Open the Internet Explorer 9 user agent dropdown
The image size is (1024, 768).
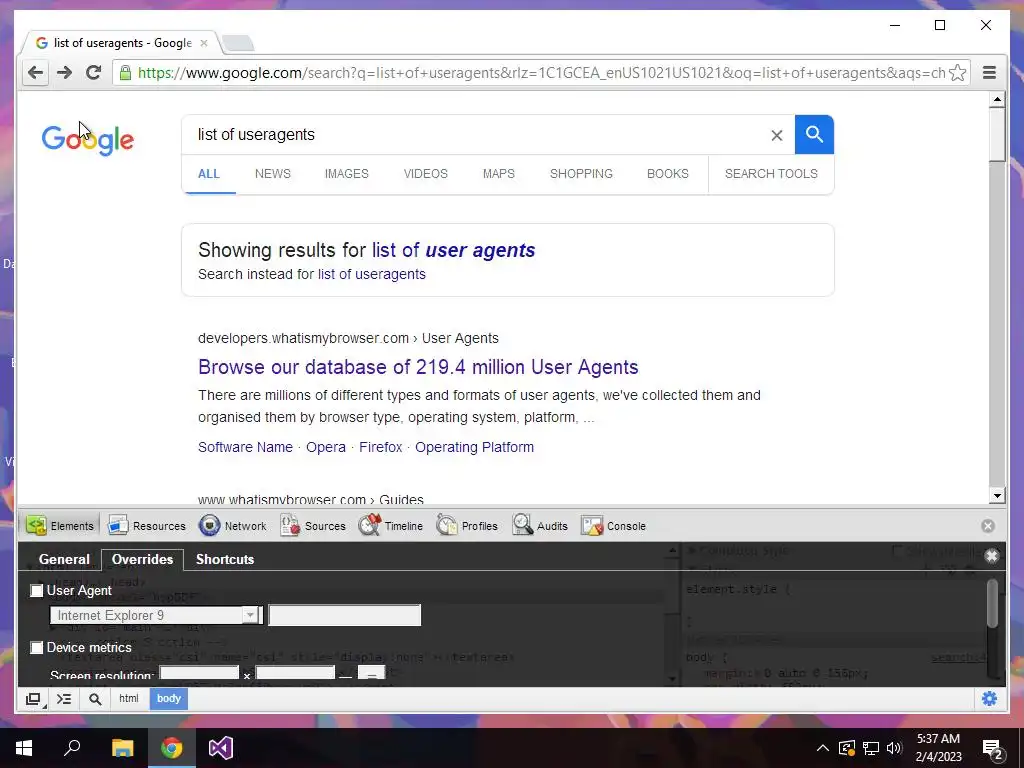coord(156,615)
